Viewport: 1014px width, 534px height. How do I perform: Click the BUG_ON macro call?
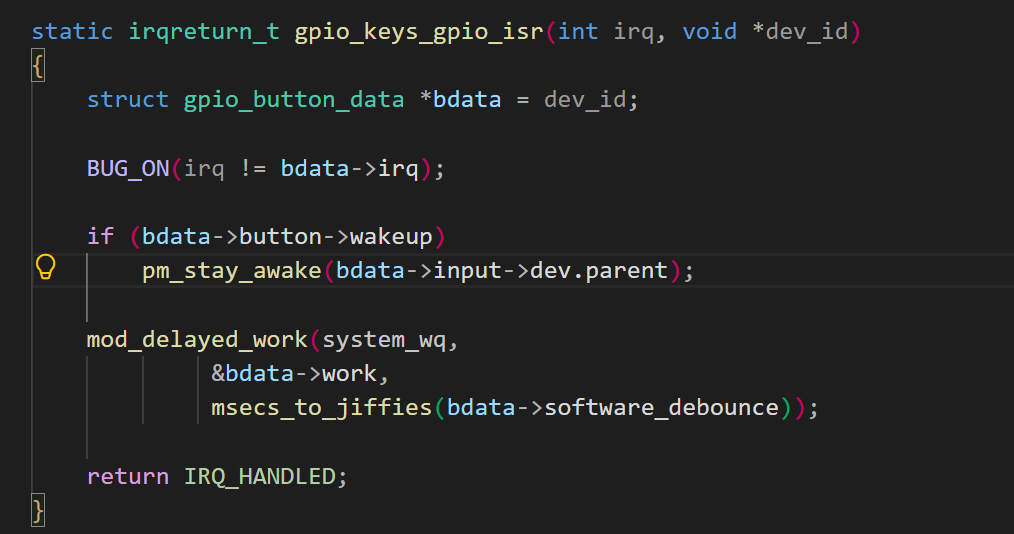pos(128,169)
